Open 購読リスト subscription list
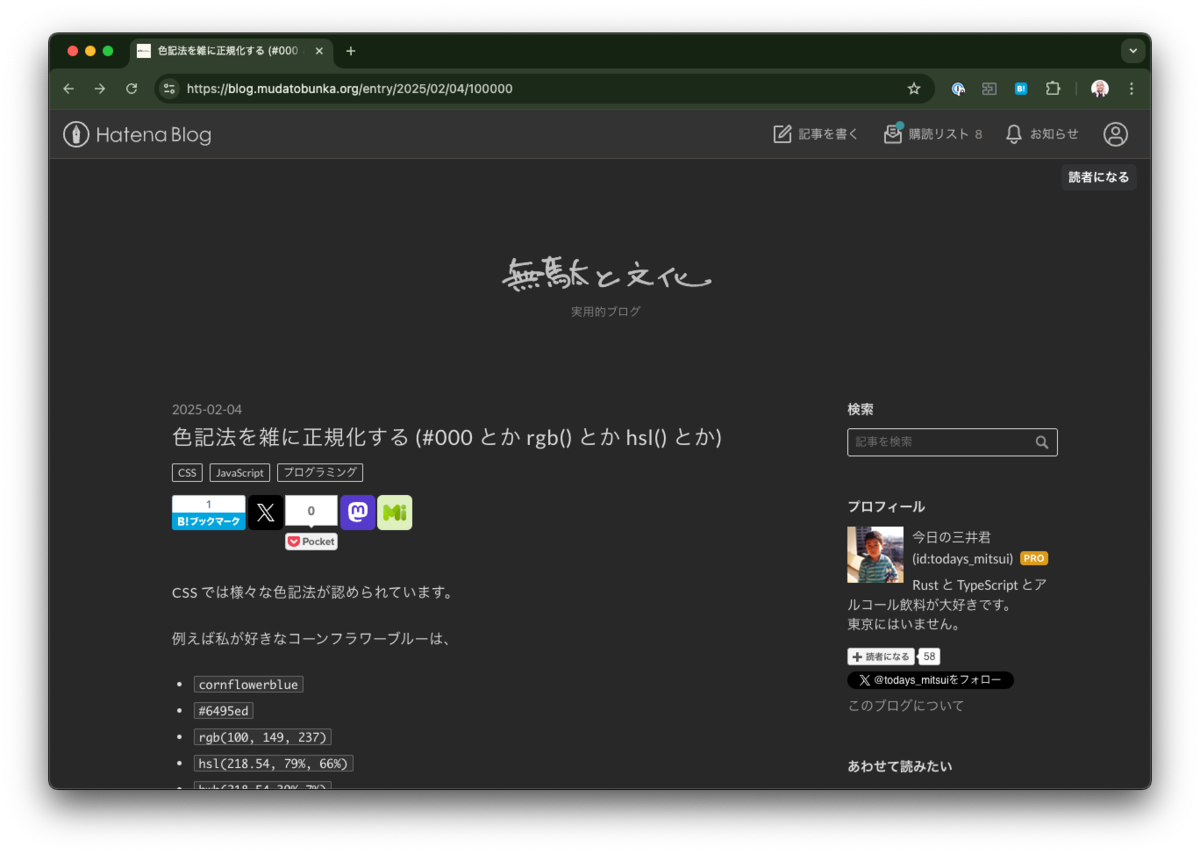Image resolution: width=1200 pixels, height=854 pixels. pos(933,134)
